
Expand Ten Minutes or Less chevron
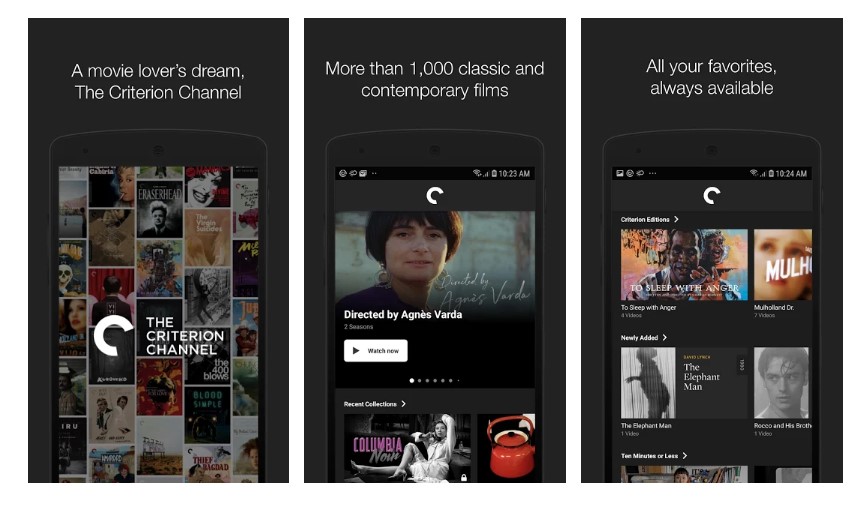point(685,456)
